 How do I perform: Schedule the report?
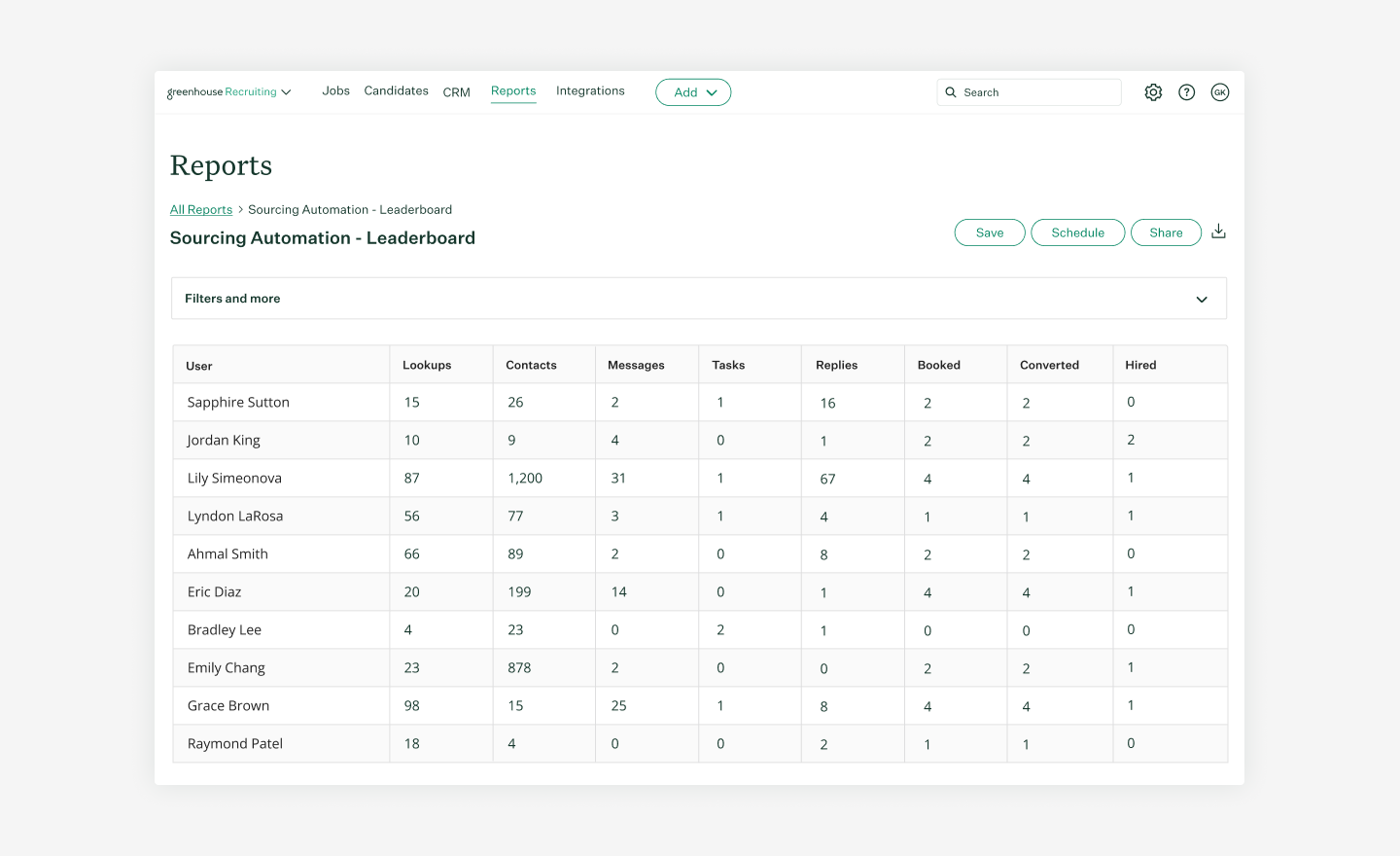(x=1077, y=232)
